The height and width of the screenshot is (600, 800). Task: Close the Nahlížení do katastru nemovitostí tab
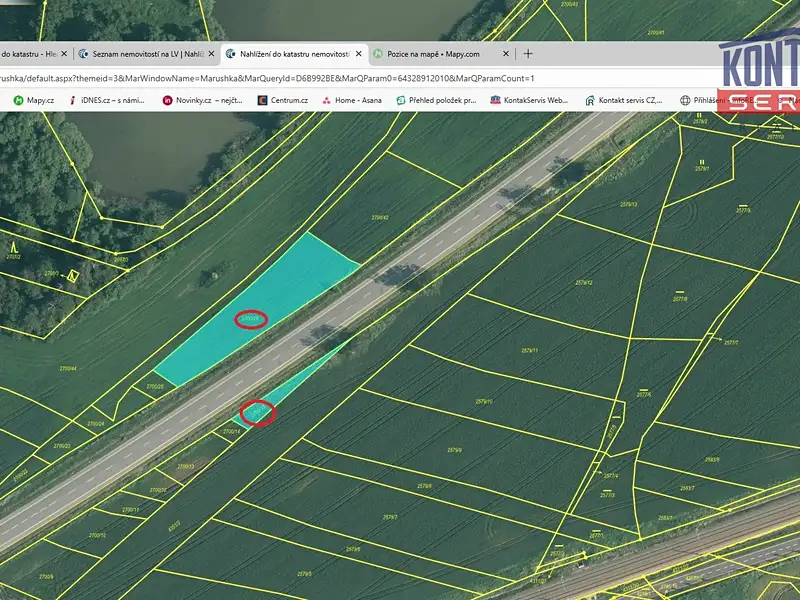359,54
